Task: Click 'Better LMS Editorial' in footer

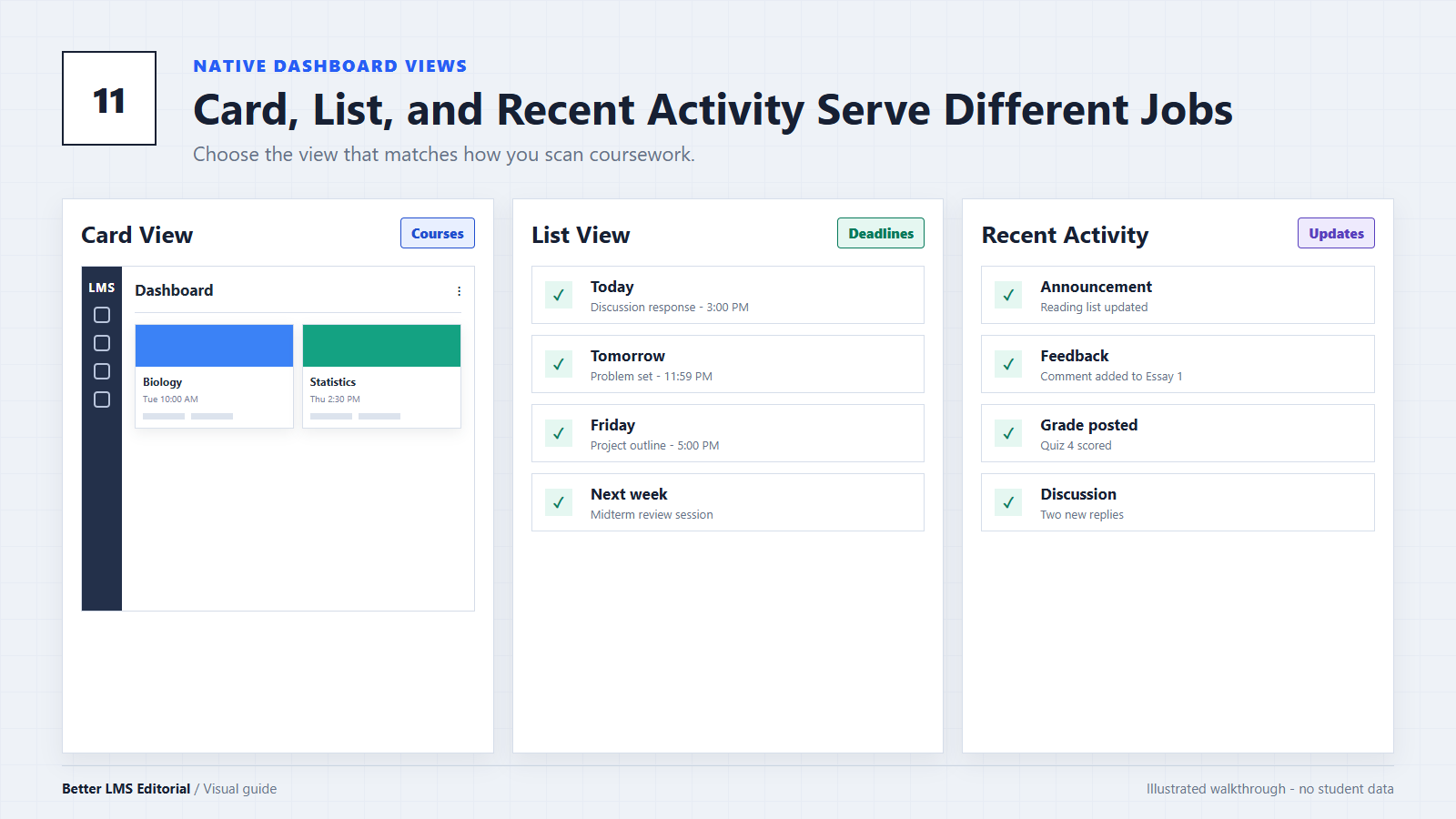Action: pyautogui.click(x=126, y=789)
